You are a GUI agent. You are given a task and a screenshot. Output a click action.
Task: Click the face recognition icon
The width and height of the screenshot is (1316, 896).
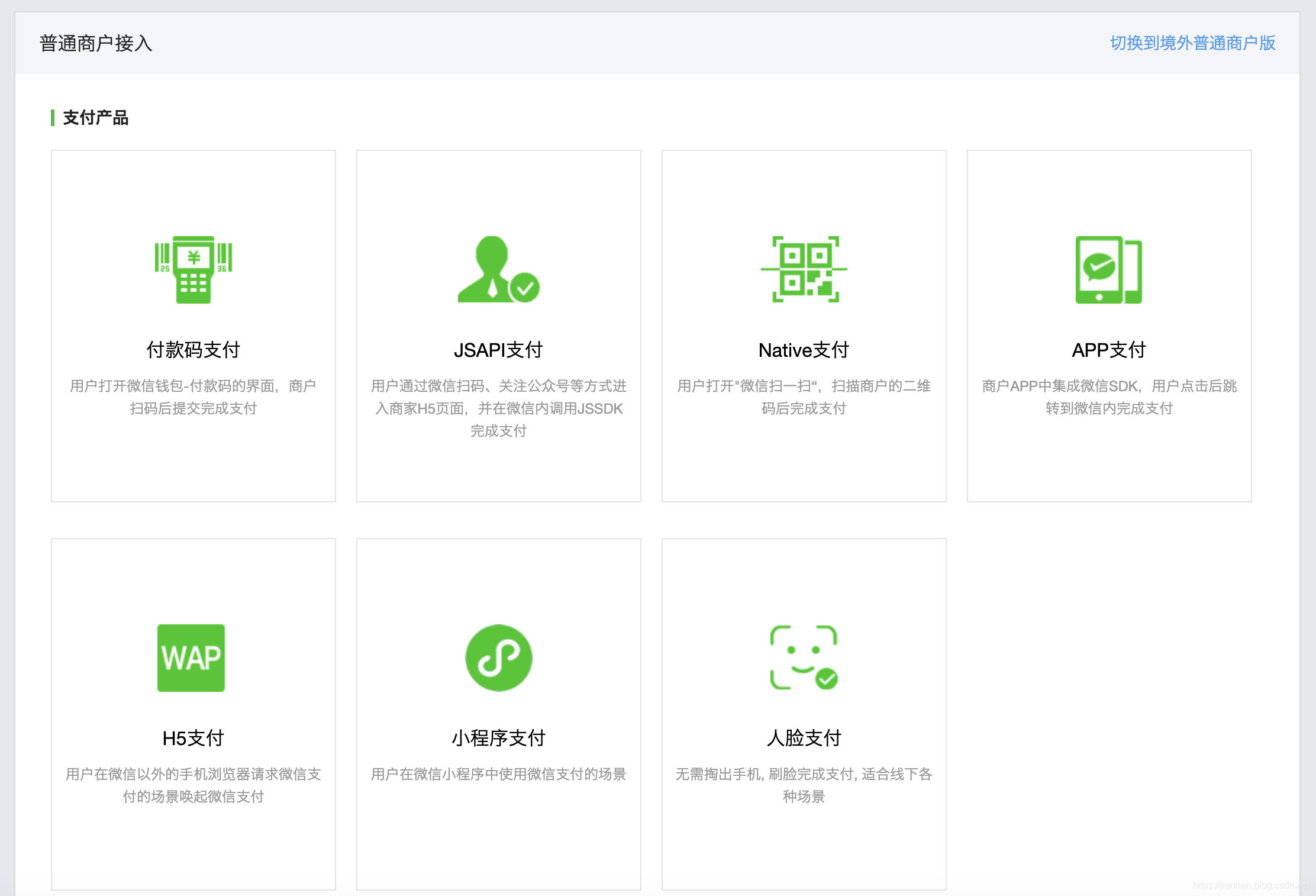click(x=804, y=658)
